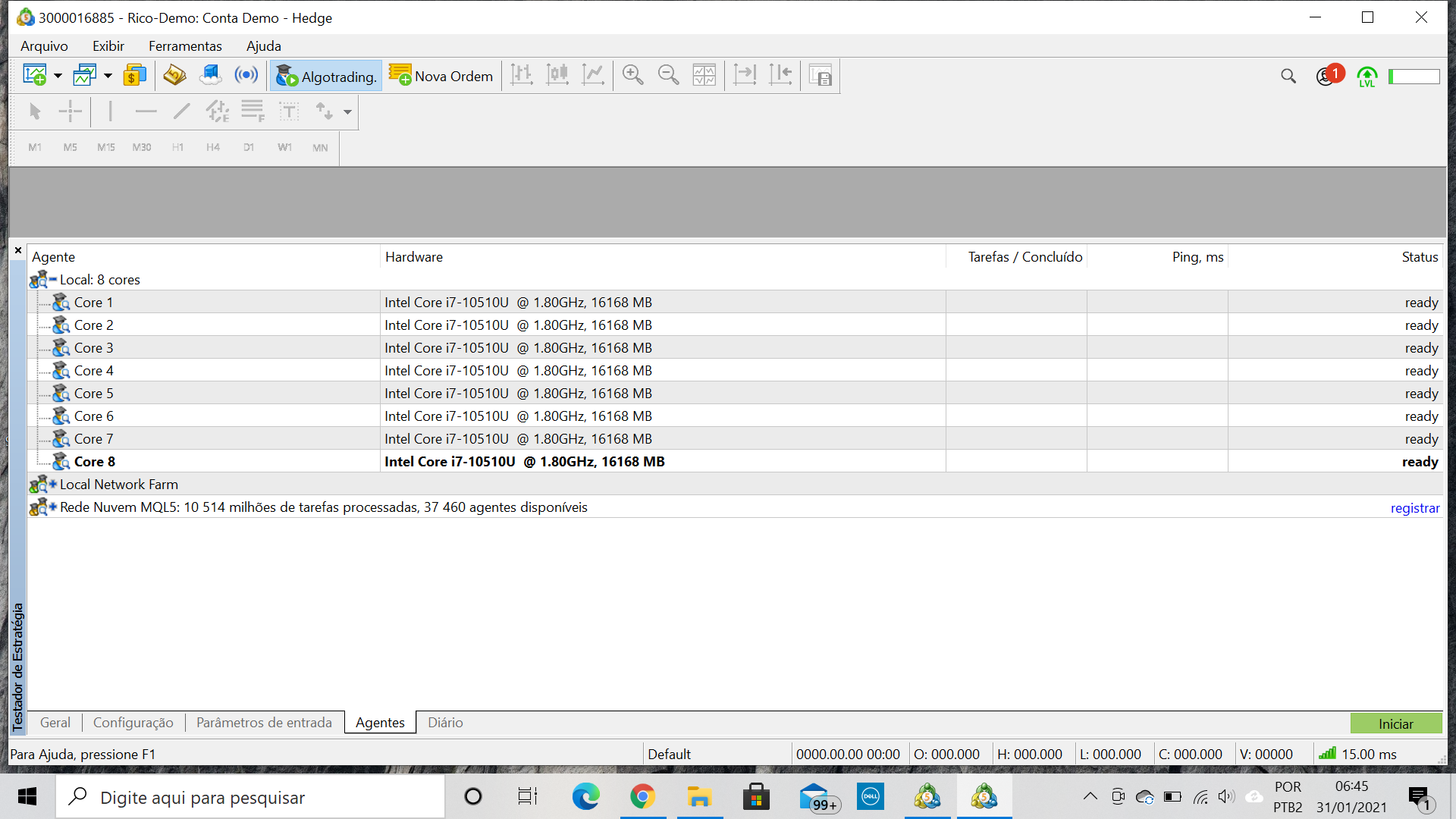1456x819 pixels.
Task: Select the cursor arrow tool
Action: (x=34, y=111)
